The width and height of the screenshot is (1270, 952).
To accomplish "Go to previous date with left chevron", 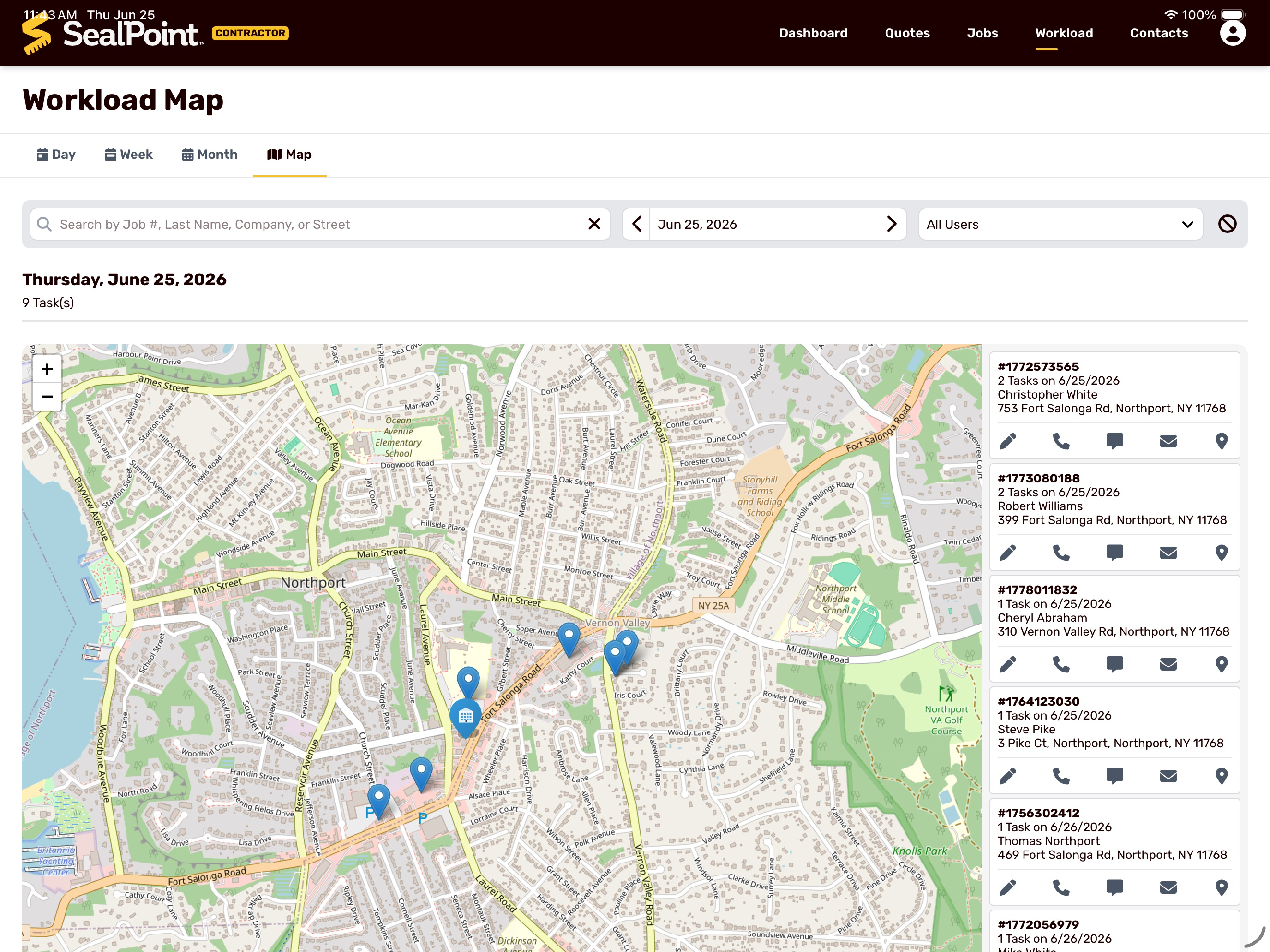I will (636, 224).
